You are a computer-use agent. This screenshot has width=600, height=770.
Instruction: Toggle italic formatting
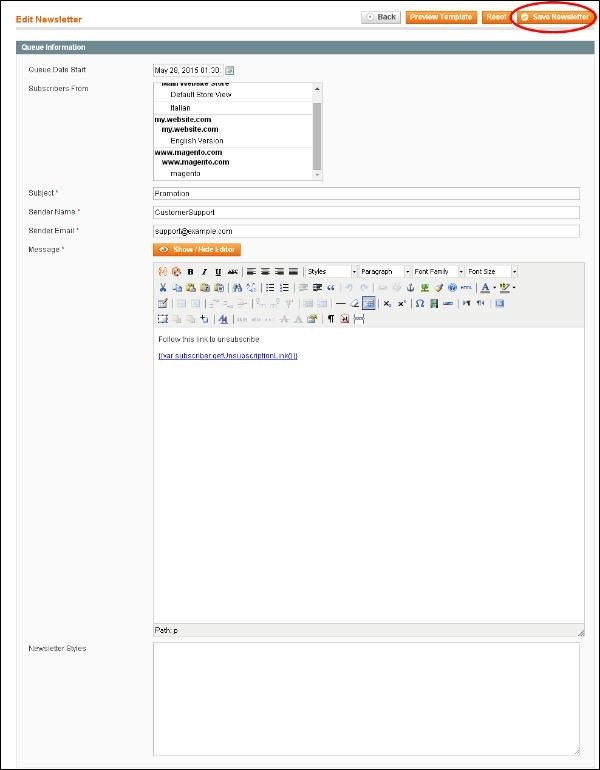point(204,272)
